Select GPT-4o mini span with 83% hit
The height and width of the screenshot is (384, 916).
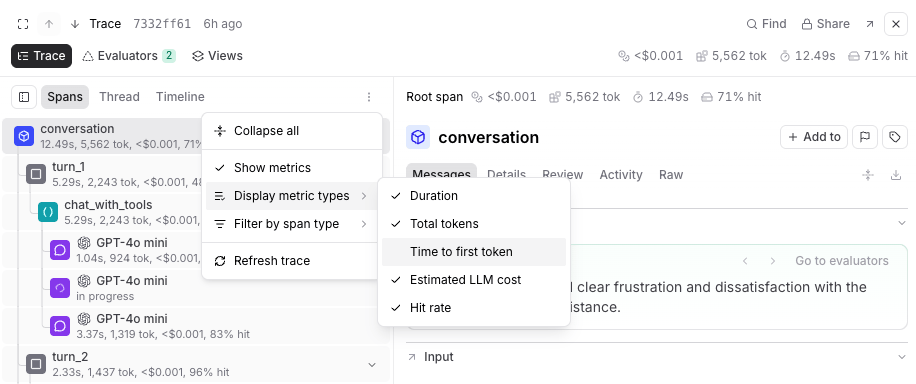click(196, 326)
